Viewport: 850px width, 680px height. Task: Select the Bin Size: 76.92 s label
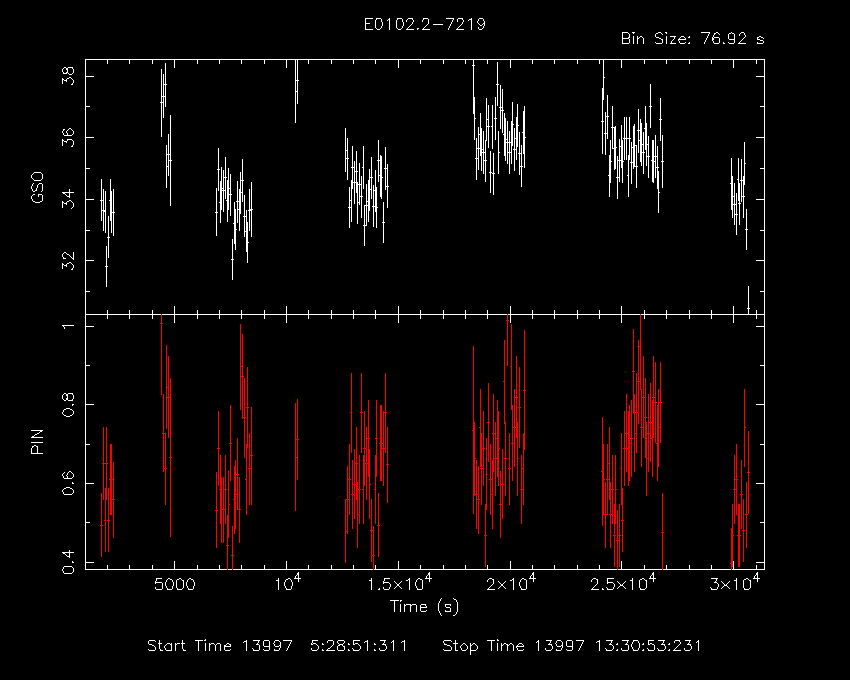692,39
